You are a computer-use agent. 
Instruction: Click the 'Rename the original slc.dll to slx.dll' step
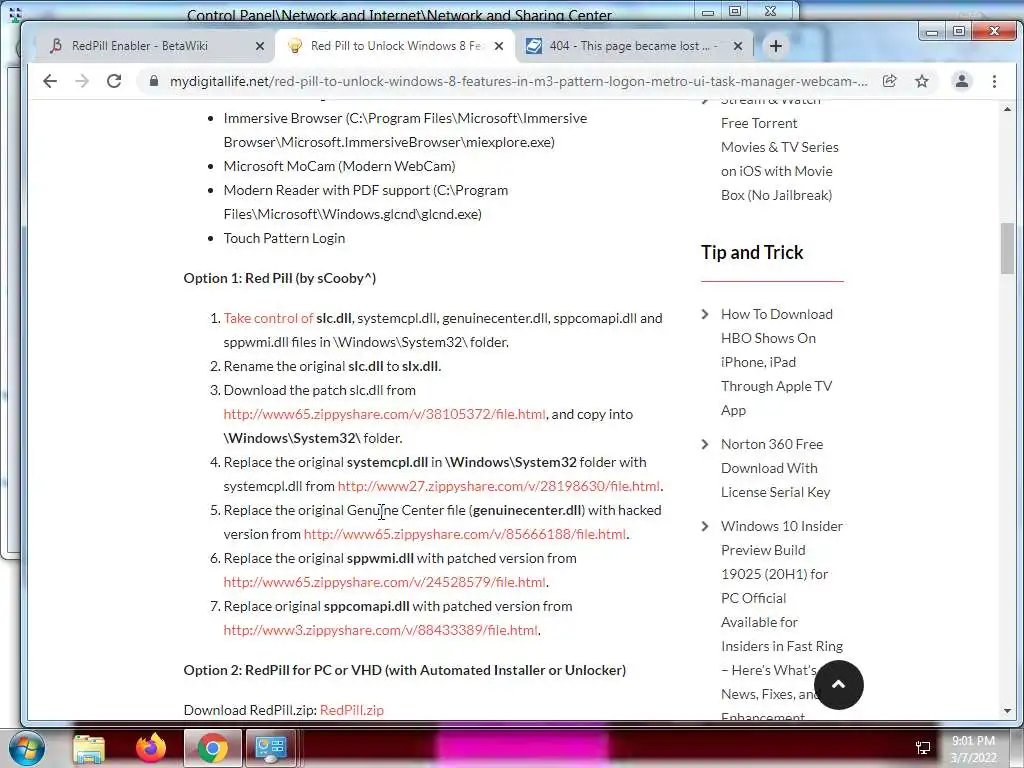point(332,366)
